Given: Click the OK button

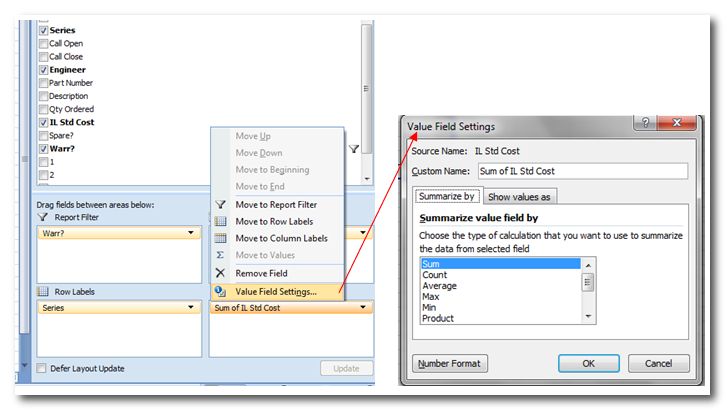Looking at the screenshot, I should [588, 363].
